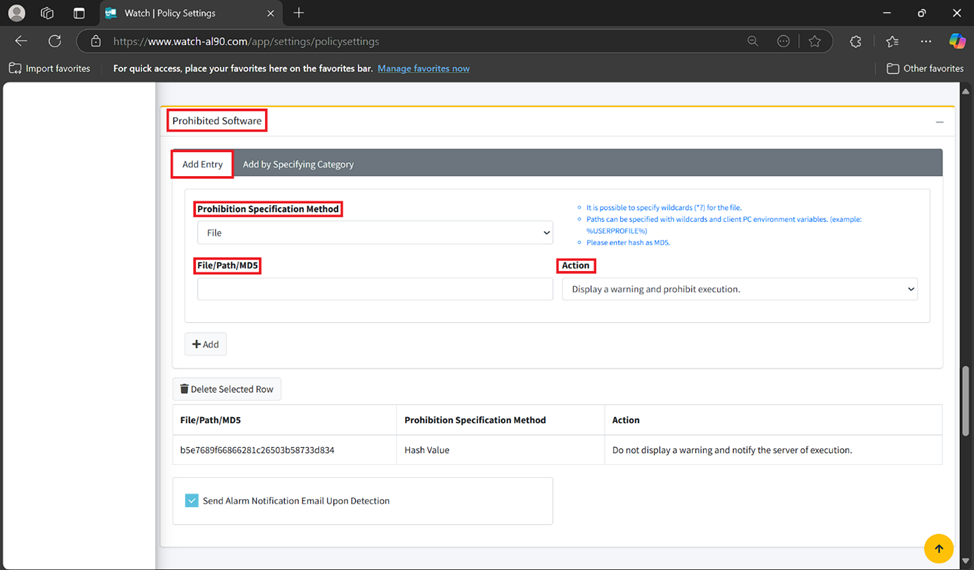Click the Add button
Image resolution: width=974 pixels, height=570 pixels.
[x=206, y=344]
